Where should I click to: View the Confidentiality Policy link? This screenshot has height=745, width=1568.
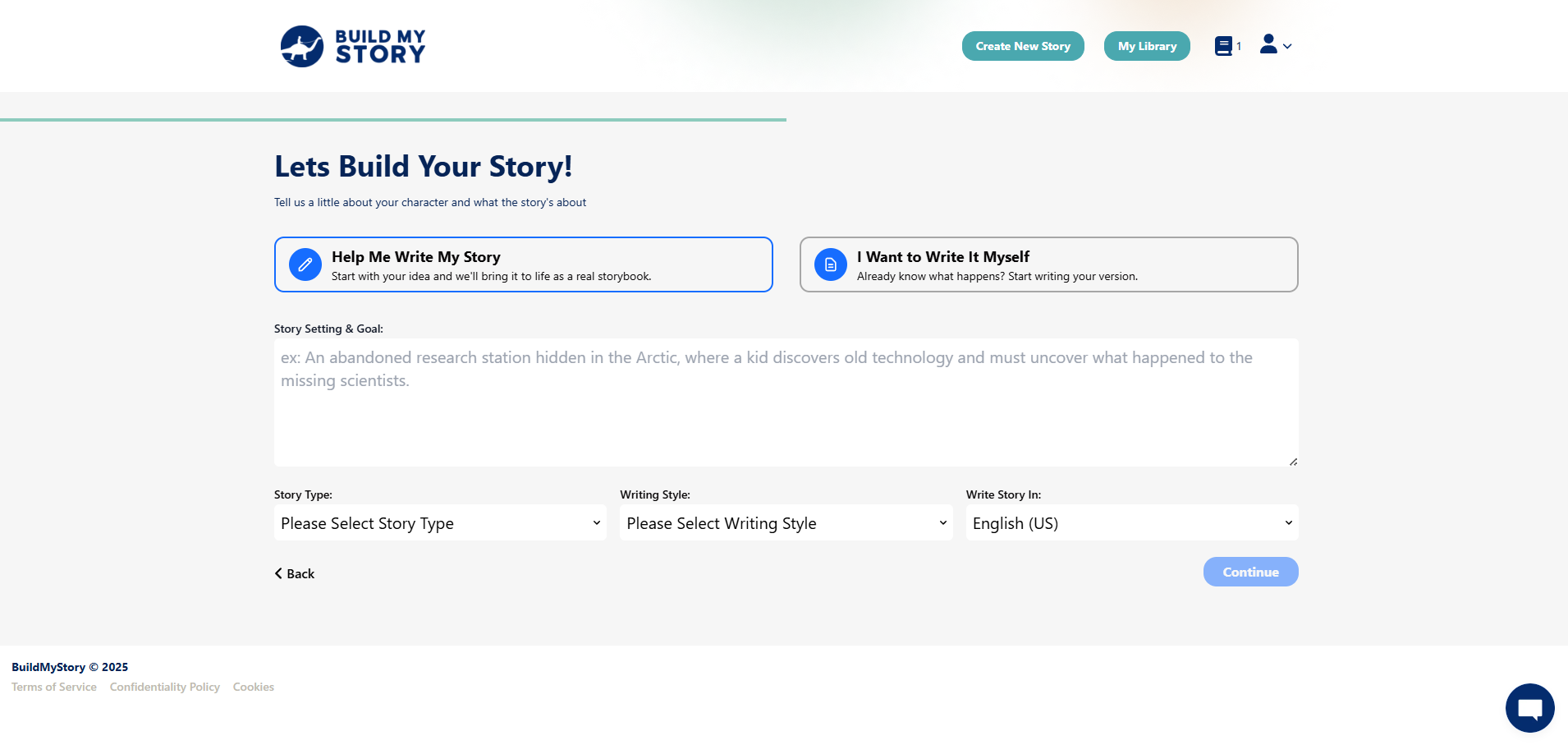165,687
